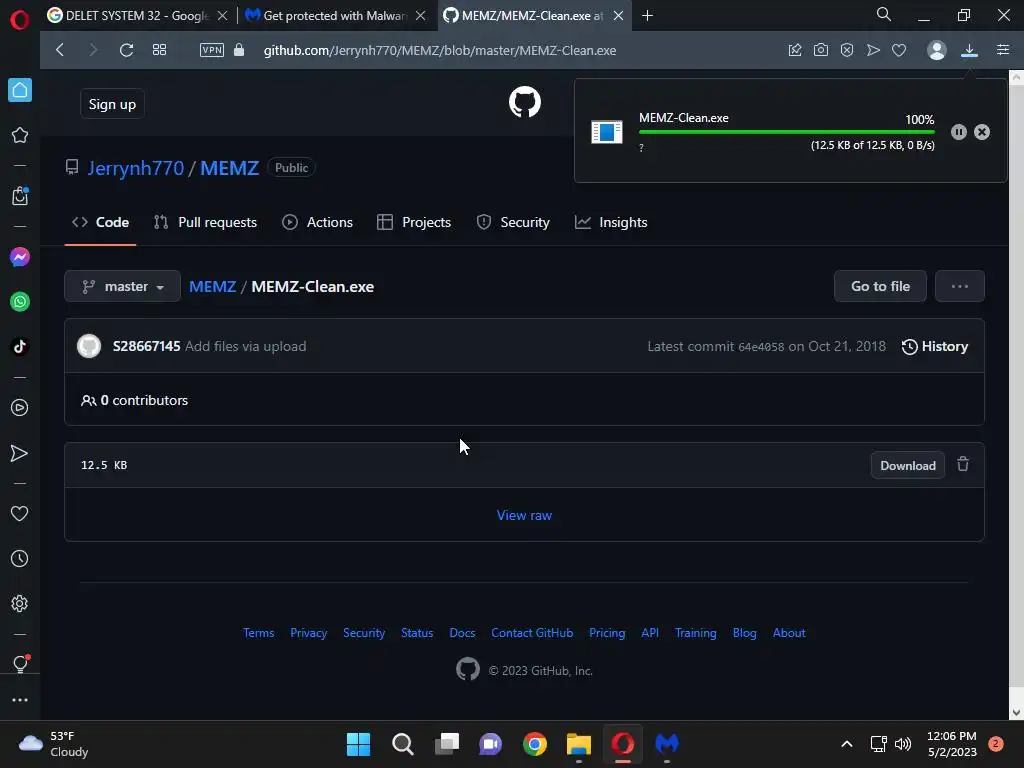Reload the page

127,50
